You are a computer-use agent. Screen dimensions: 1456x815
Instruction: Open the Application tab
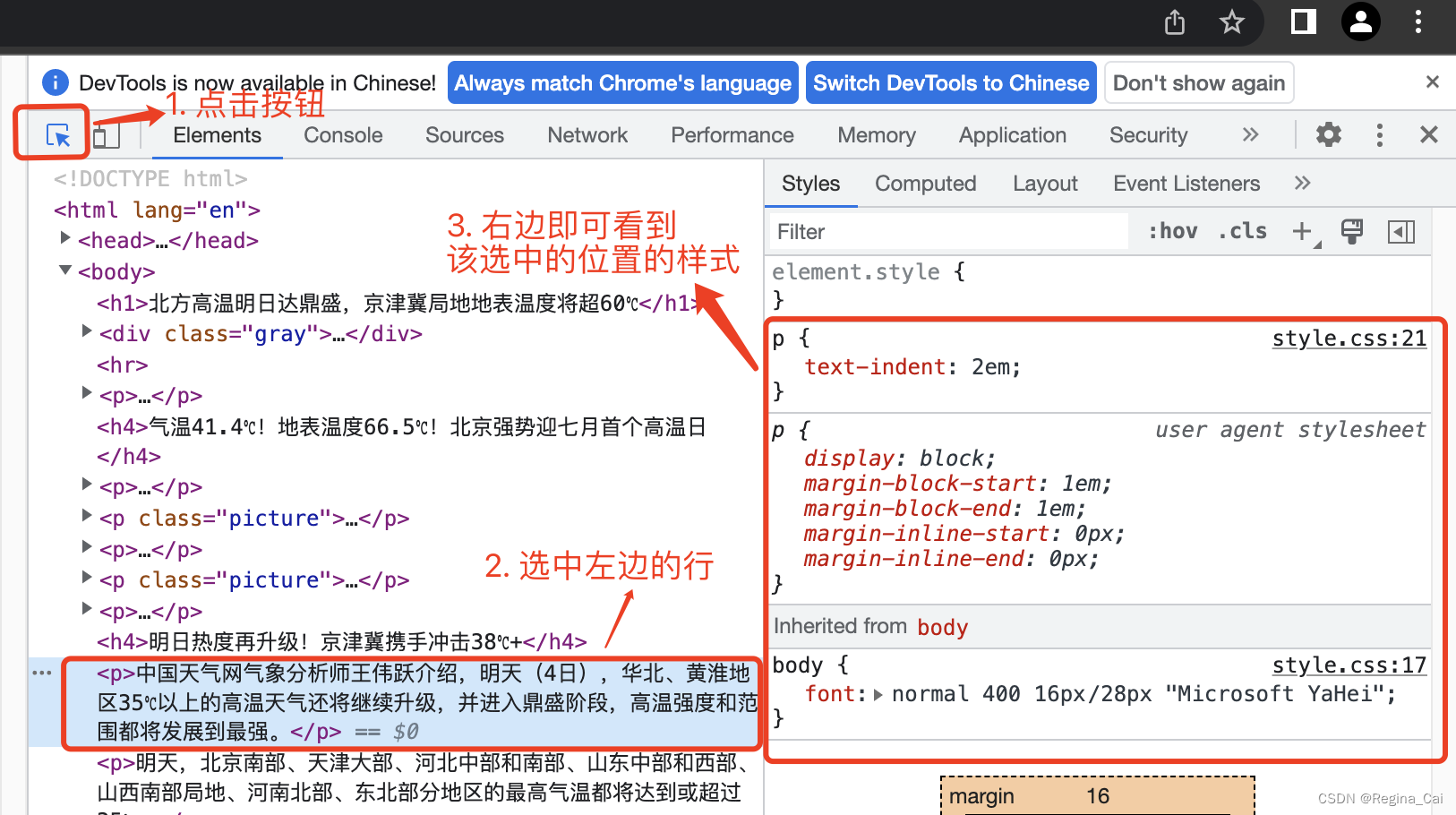coord(1013,135)
